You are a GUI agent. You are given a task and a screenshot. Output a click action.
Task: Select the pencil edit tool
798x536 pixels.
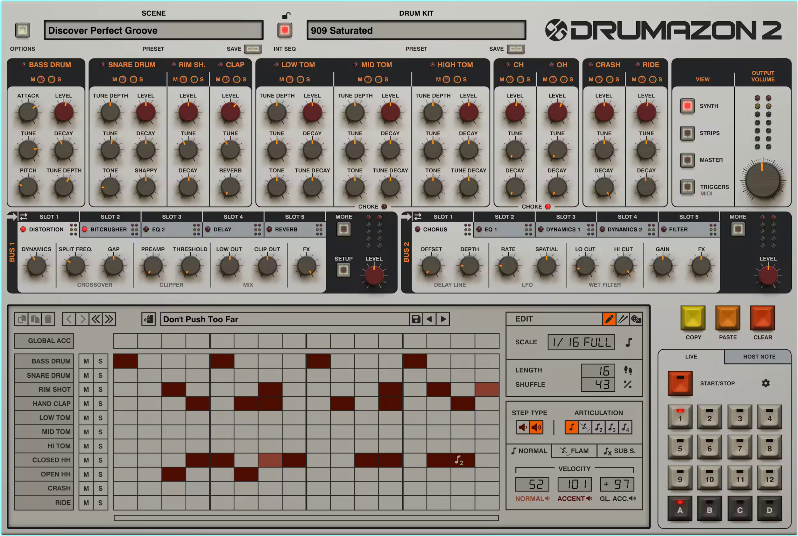[609, 319]
